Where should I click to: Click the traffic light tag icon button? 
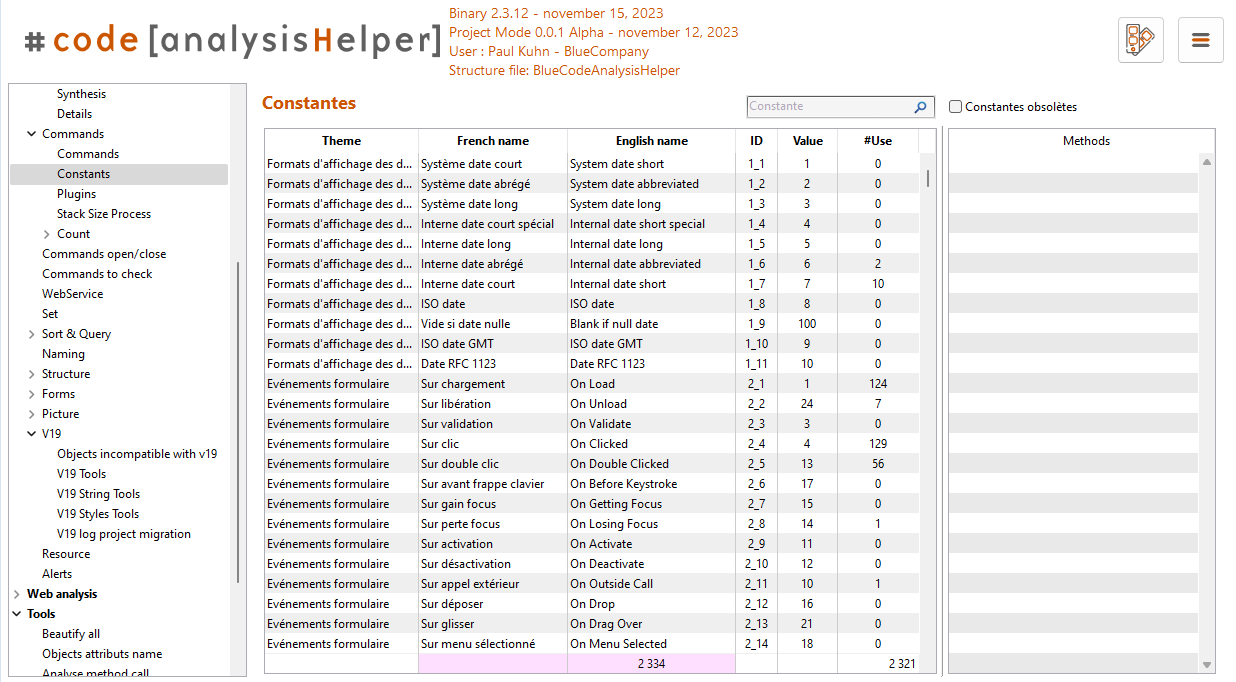tap(1140, 40)
